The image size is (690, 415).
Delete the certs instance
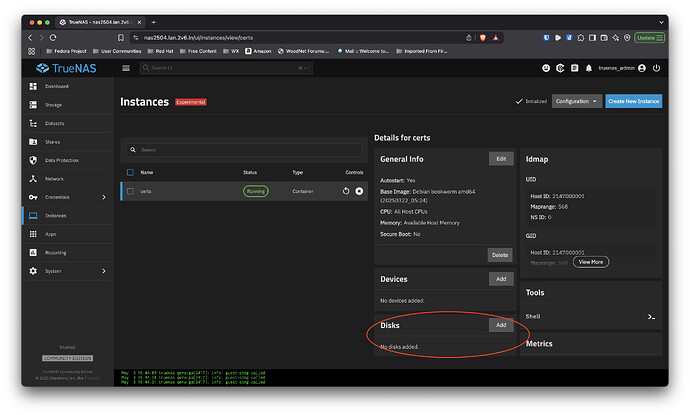click(499, 255)
